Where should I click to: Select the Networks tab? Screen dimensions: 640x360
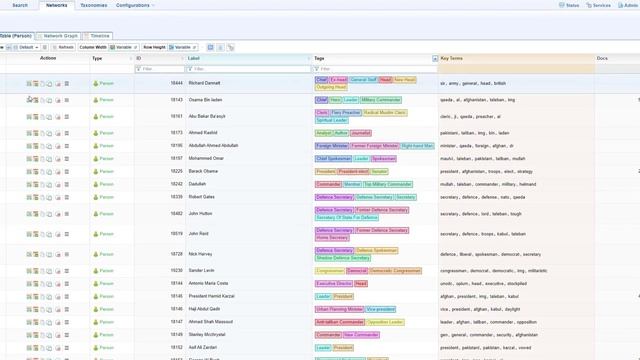click(56, 5)
